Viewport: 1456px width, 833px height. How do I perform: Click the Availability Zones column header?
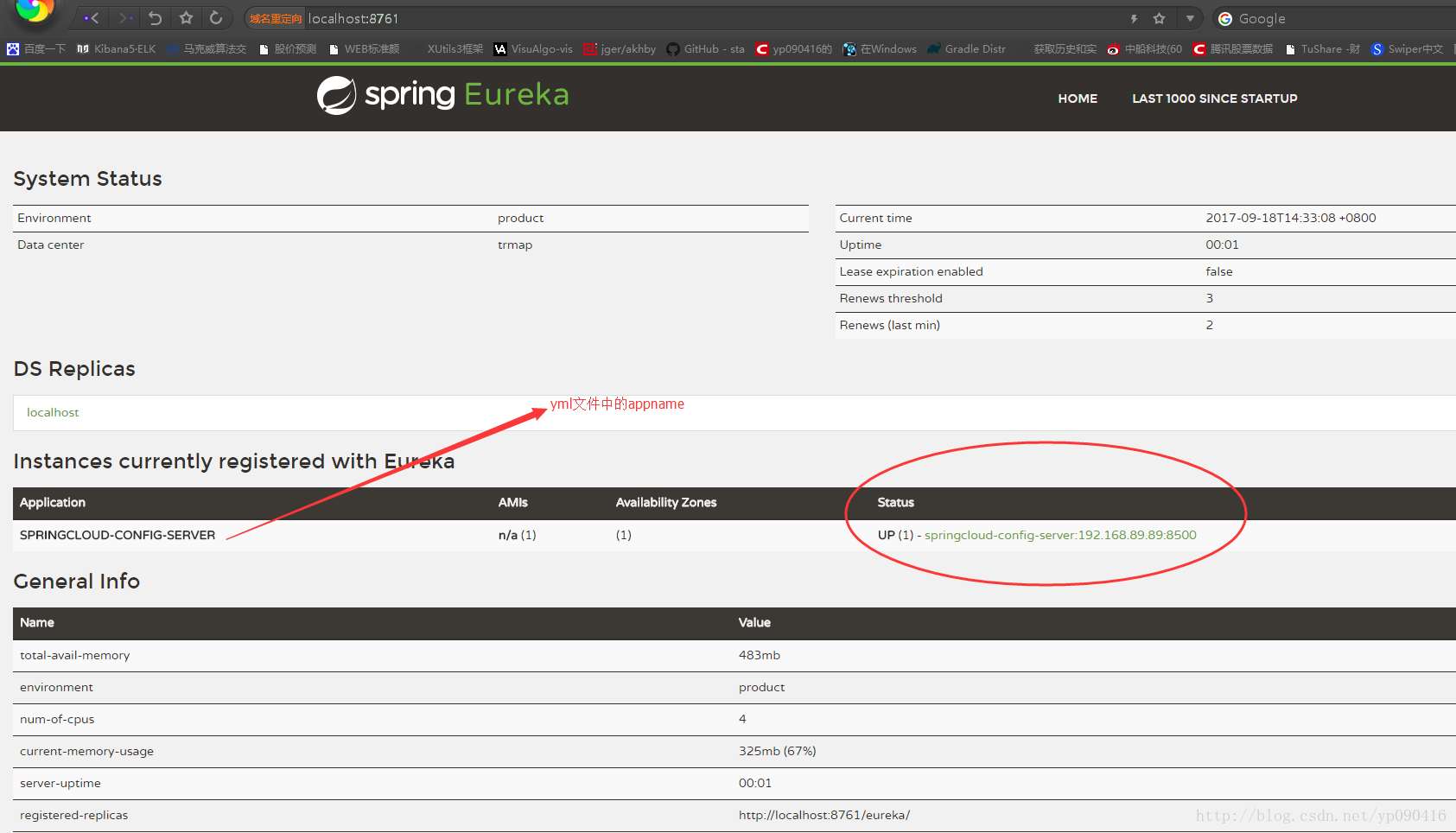tap(666, 502)
